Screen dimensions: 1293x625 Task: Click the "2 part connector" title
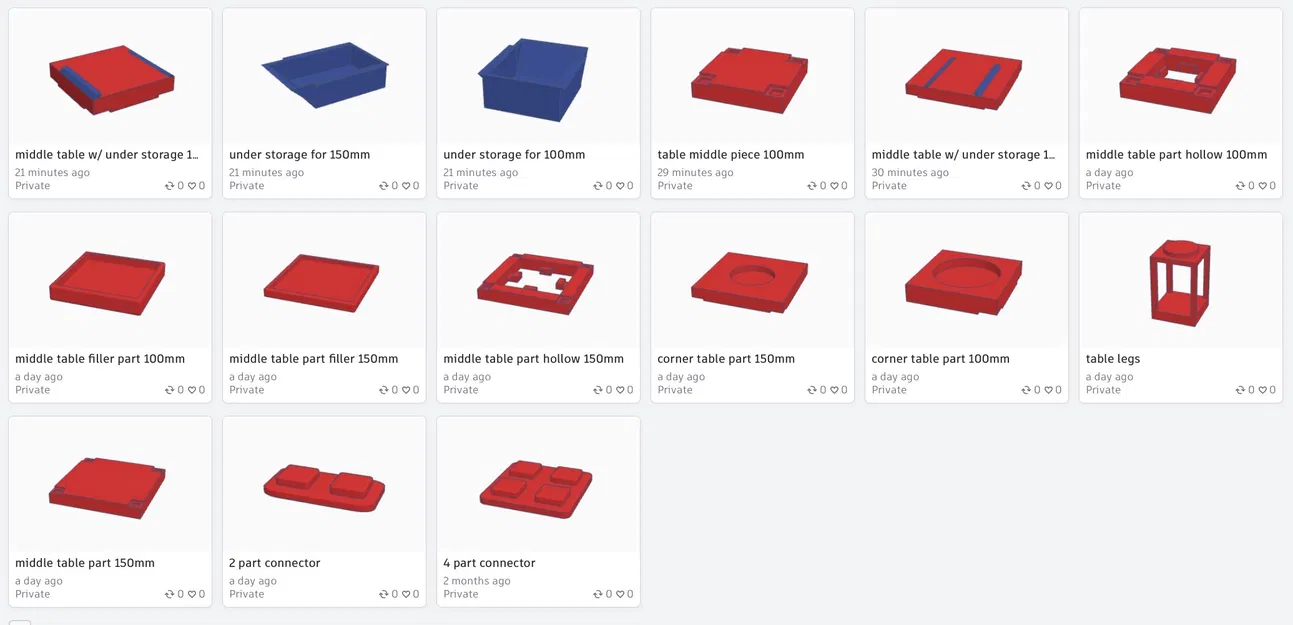point(275,563)
